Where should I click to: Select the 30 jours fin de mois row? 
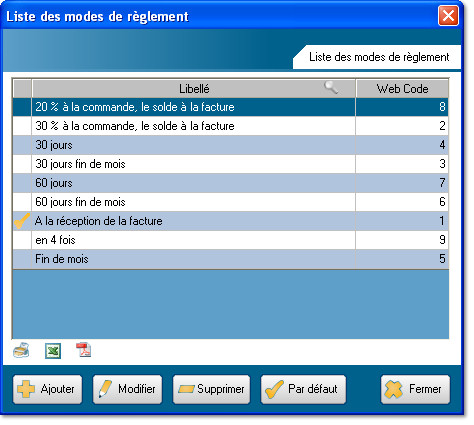click(x=230, y=164)
